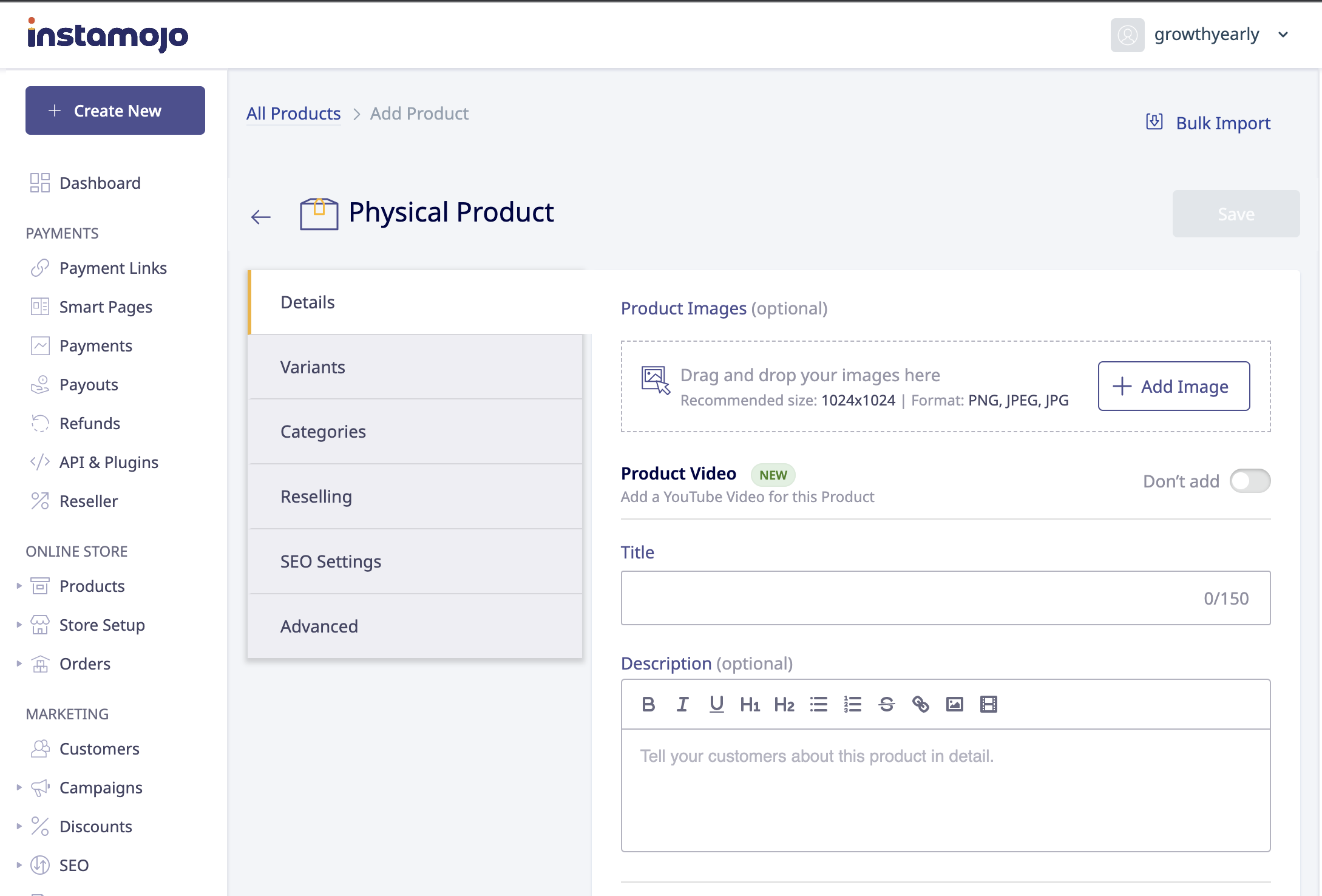Click the Payments chart icon
Screen dimensions: 1322x896
(40, 345)
